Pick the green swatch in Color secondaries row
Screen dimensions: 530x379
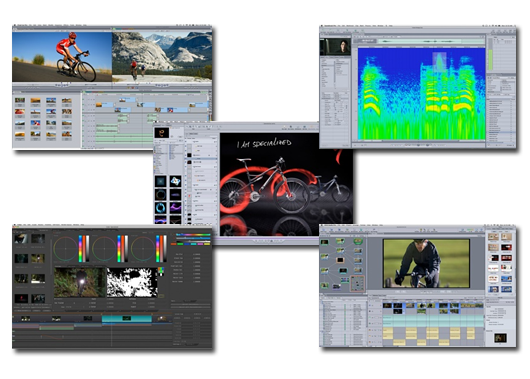point(180,243)
